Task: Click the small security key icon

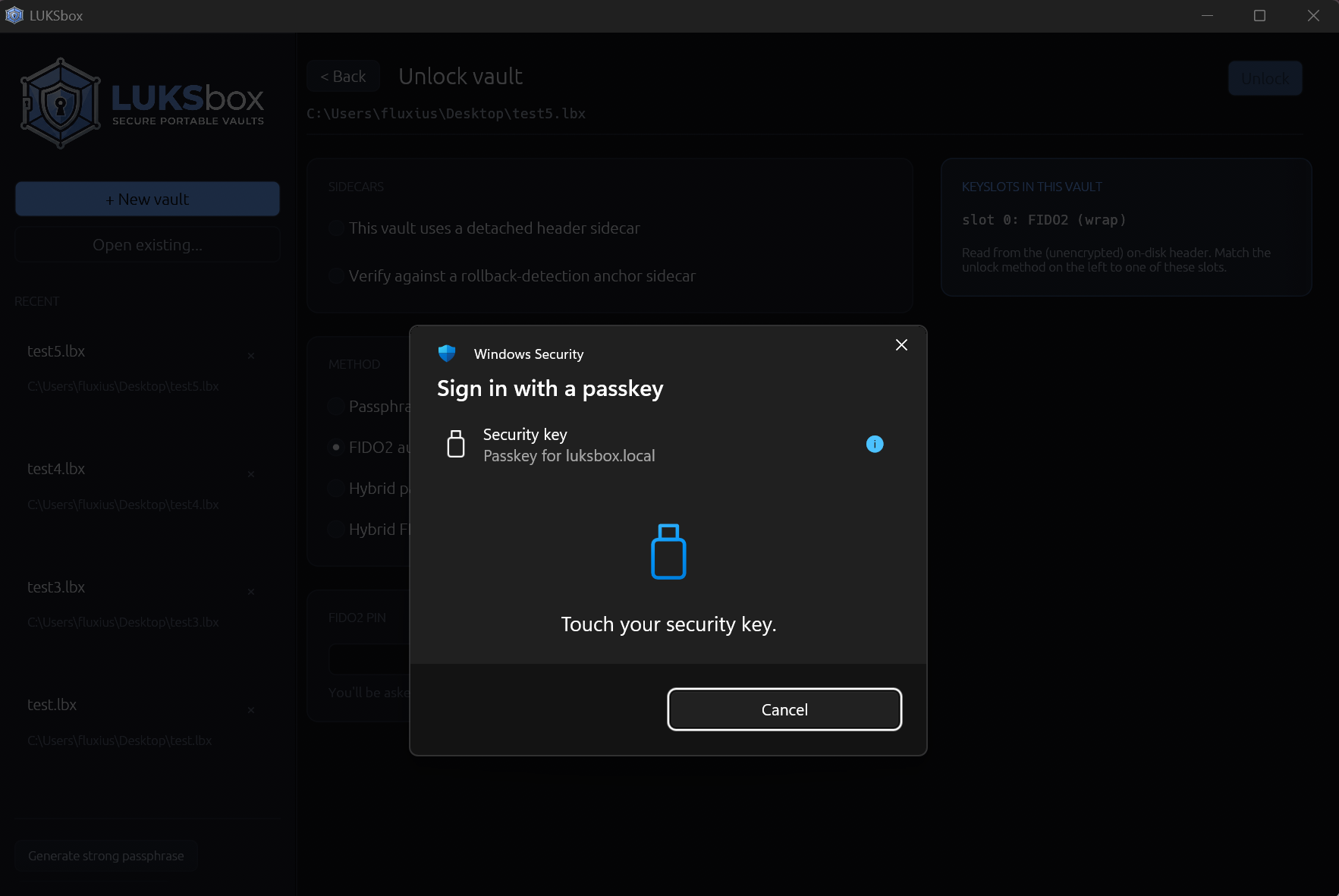Action: tap(456, 445)
